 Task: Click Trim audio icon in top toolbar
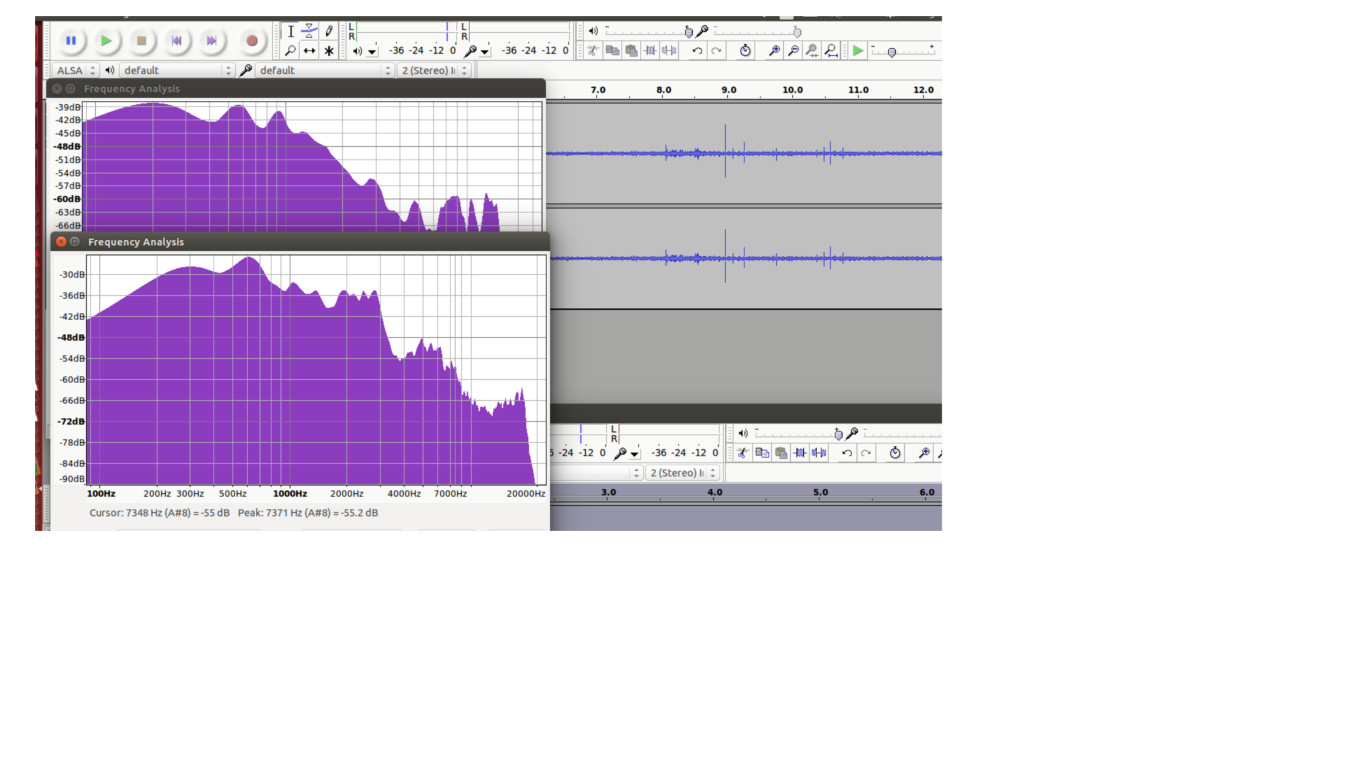pyautogui.click(x=650, y=50)
